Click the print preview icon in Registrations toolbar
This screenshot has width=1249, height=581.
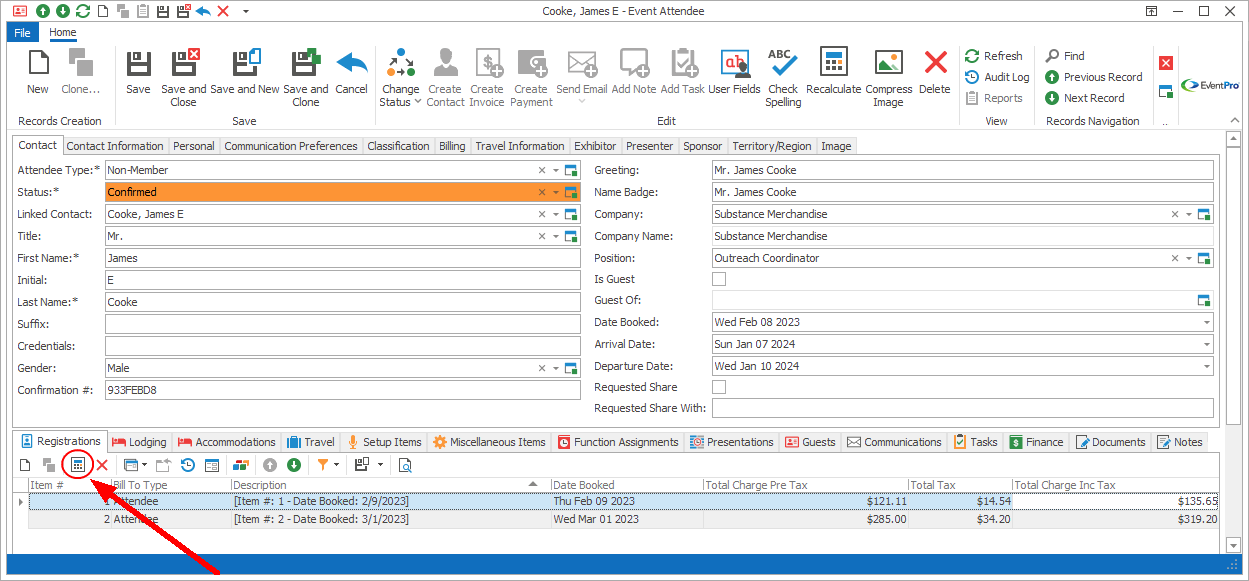coord(405,465)
